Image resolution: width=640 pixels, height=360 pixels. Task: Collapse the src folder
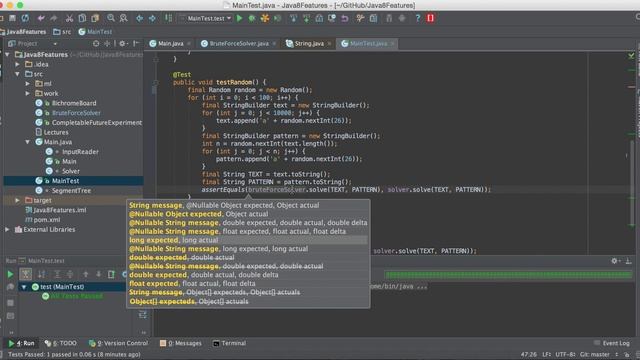tap(18, 74)
